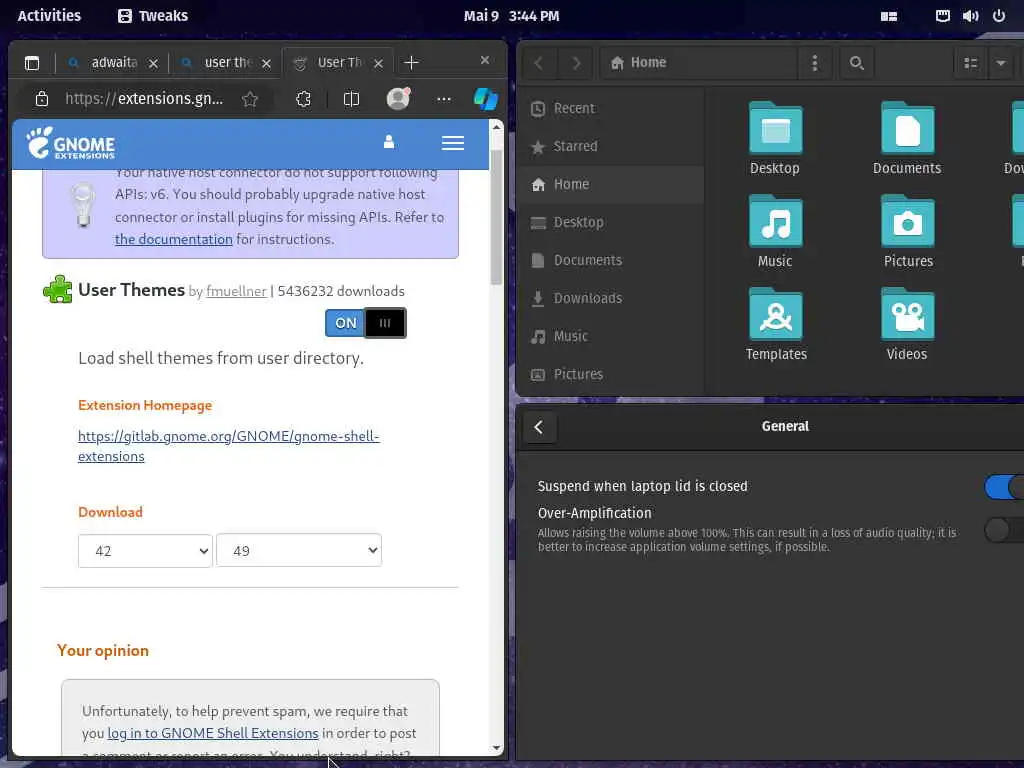Image resolution: width=1024 pixels, height=768 pixels.
Task: Select Starred in Files sidebar
Action: pos(611,146)
